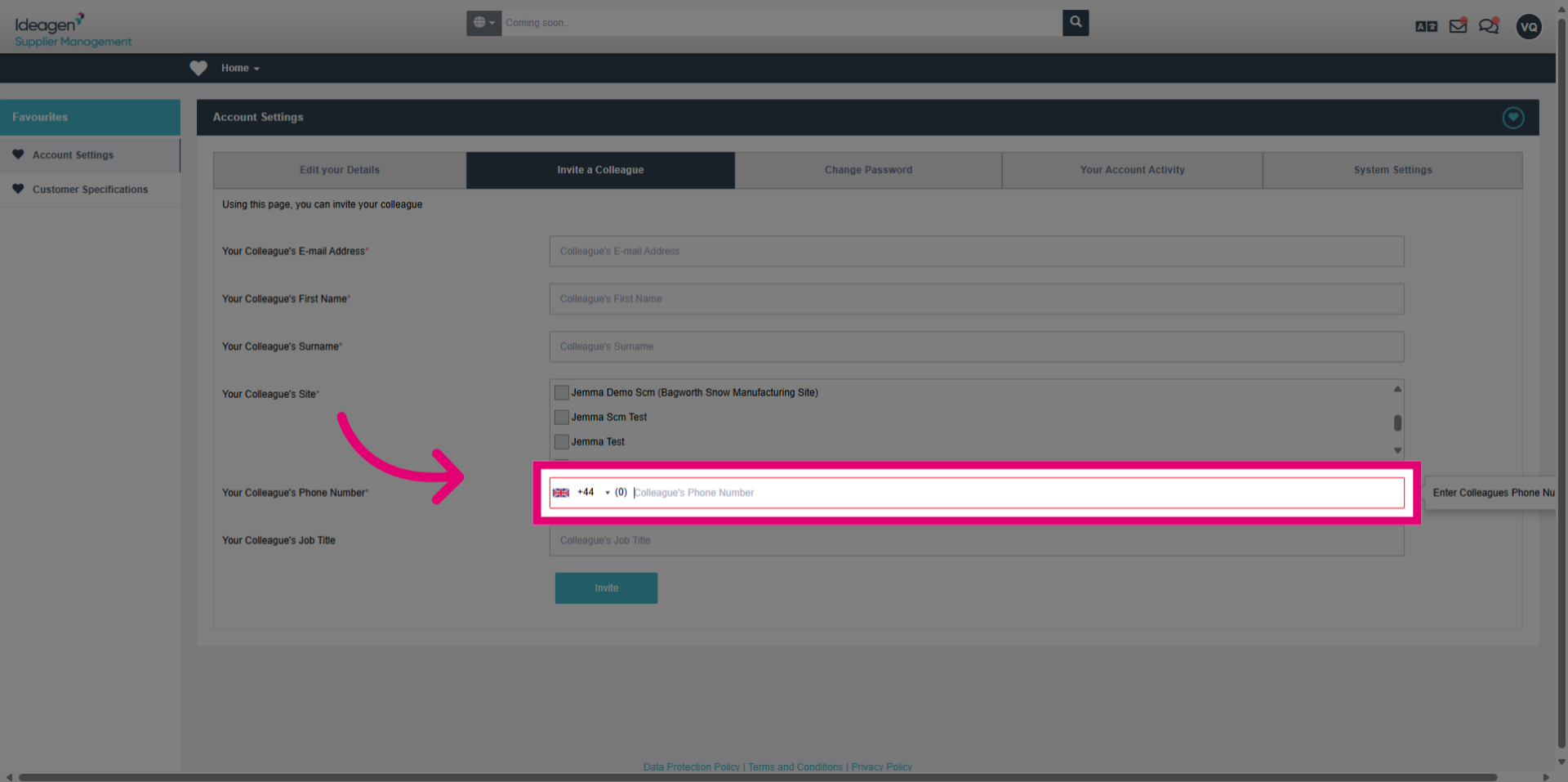Check Jemma Demo Scm Bagworth Snow site
The image size is (1568, 782).
tap(562, 393)
